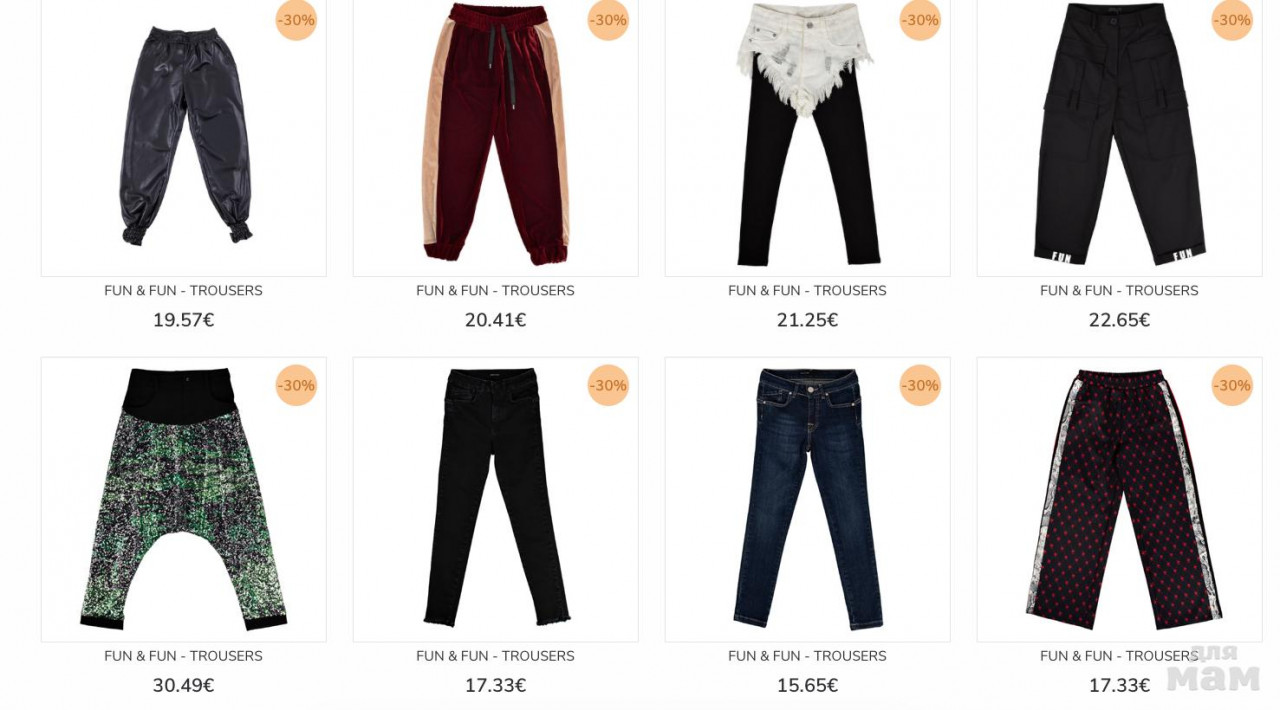Click the -30% badge on white shorts item

pos(920,20)
